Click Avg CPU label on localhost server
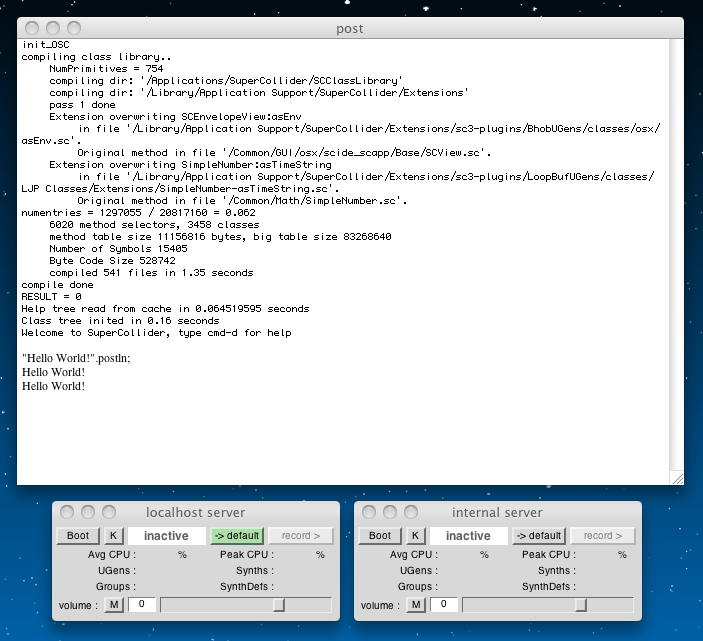The image size is (703, 641). (112, 554)
